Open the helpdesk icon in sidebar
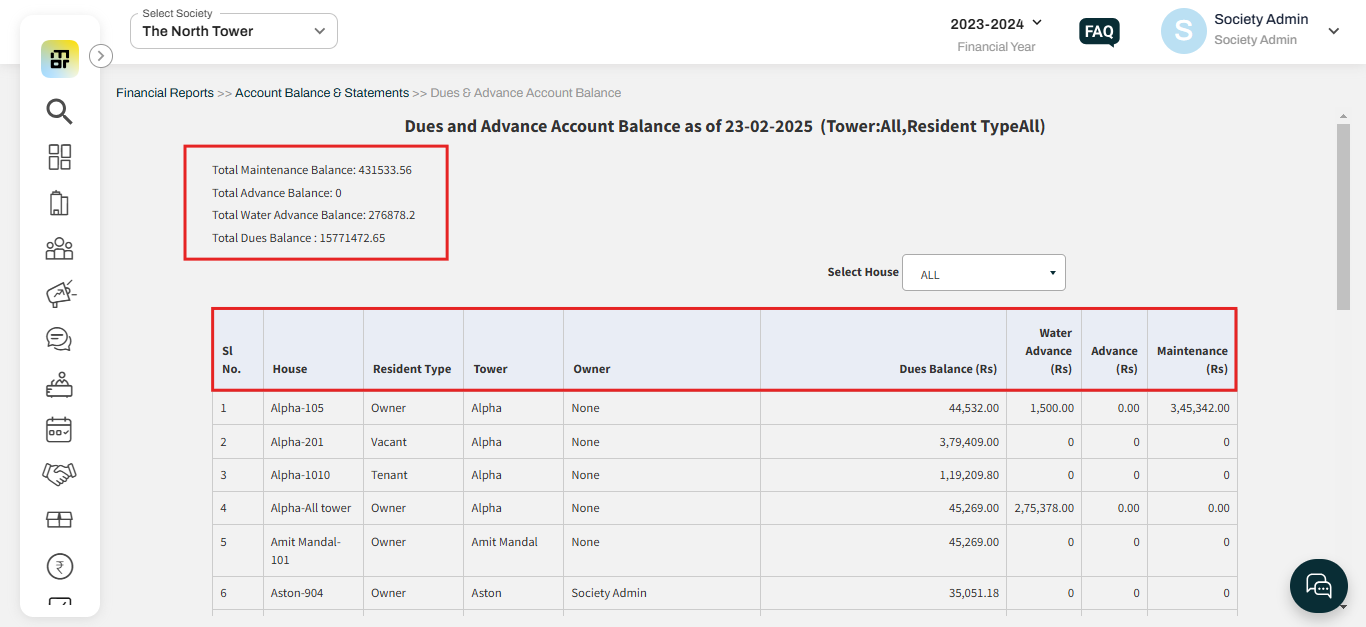The width and height of the screenshot is (1366, 627). click(x=60, y=384)
